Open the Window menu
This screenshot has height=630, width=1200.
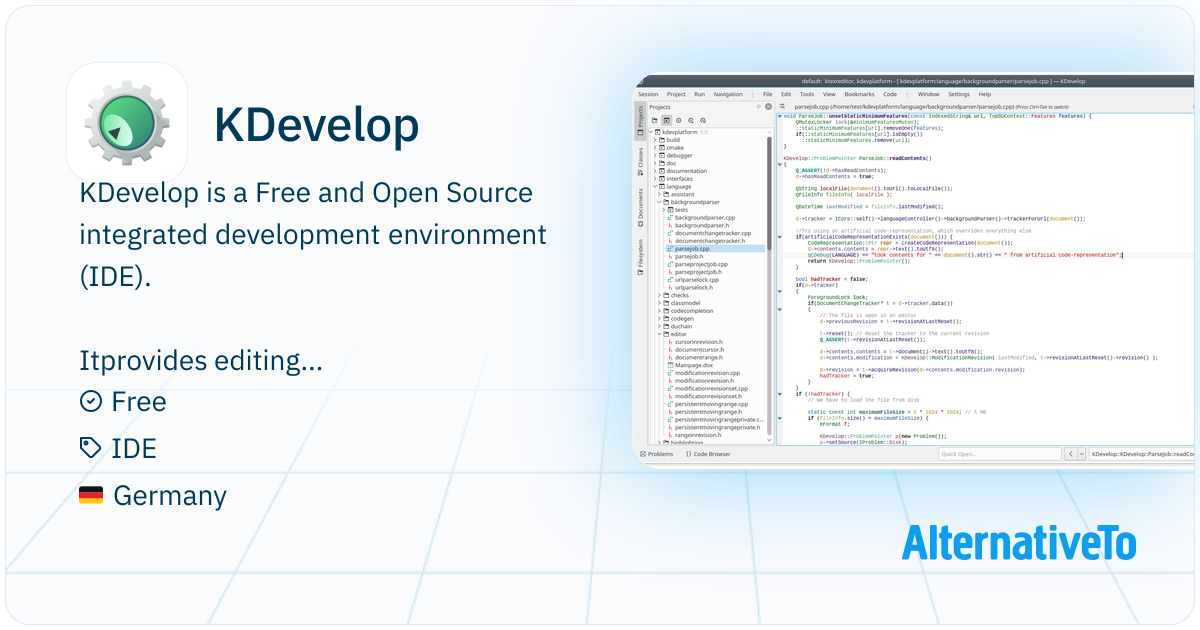tap(928, 94)
